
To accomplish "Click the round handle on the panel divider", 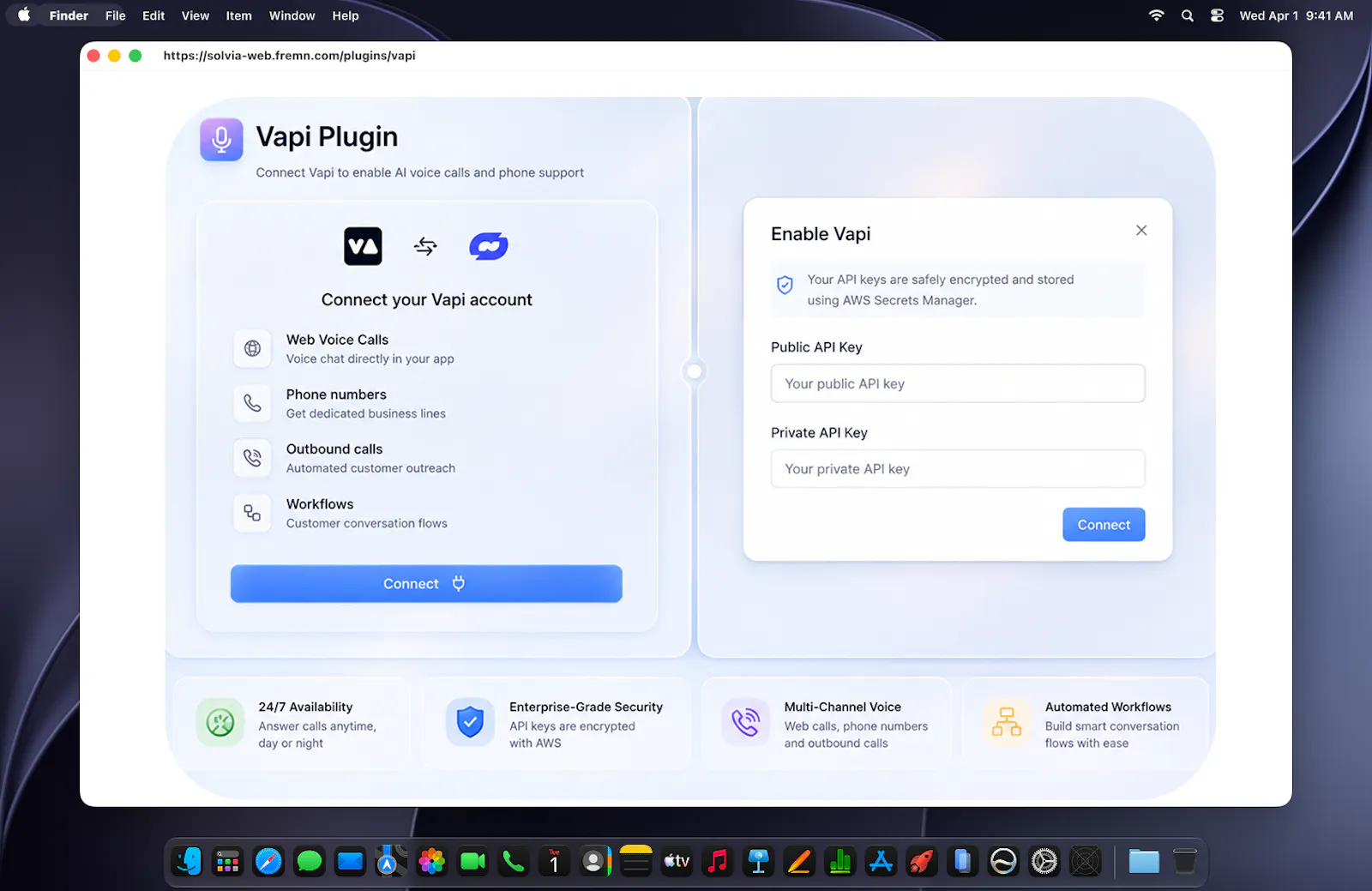I will [695, 371].
